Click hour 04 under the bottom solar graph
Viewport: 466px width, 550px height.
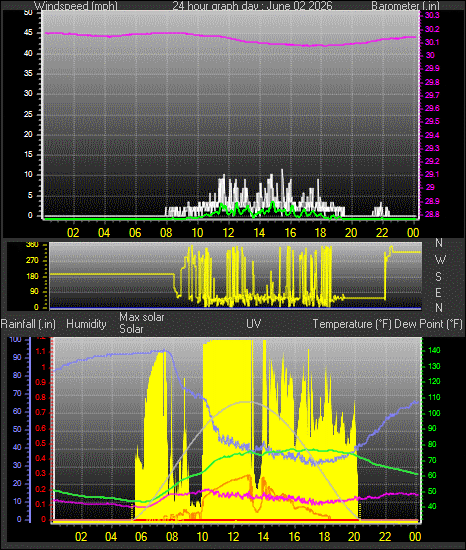coord(111,537)
